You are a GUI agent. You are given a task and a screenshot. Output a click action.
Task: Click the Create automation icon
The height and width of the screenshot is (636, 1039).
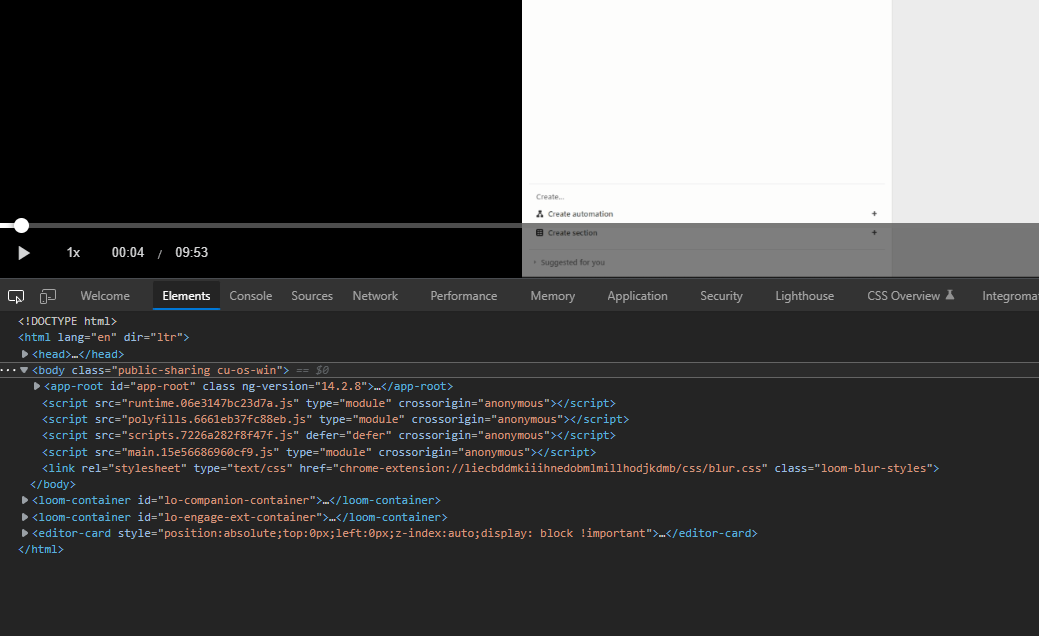click(x=540, y=214)
